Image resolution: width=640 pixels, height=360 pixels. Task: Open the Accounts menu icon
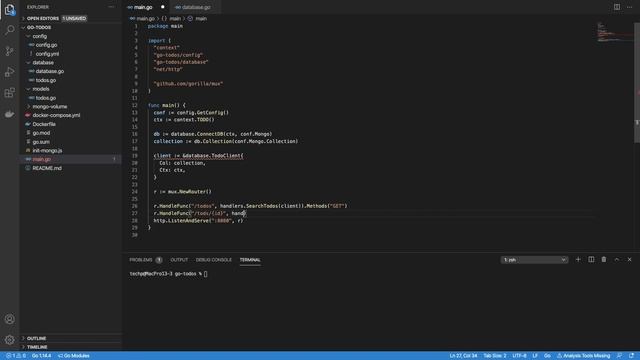(x=10, y=319)
